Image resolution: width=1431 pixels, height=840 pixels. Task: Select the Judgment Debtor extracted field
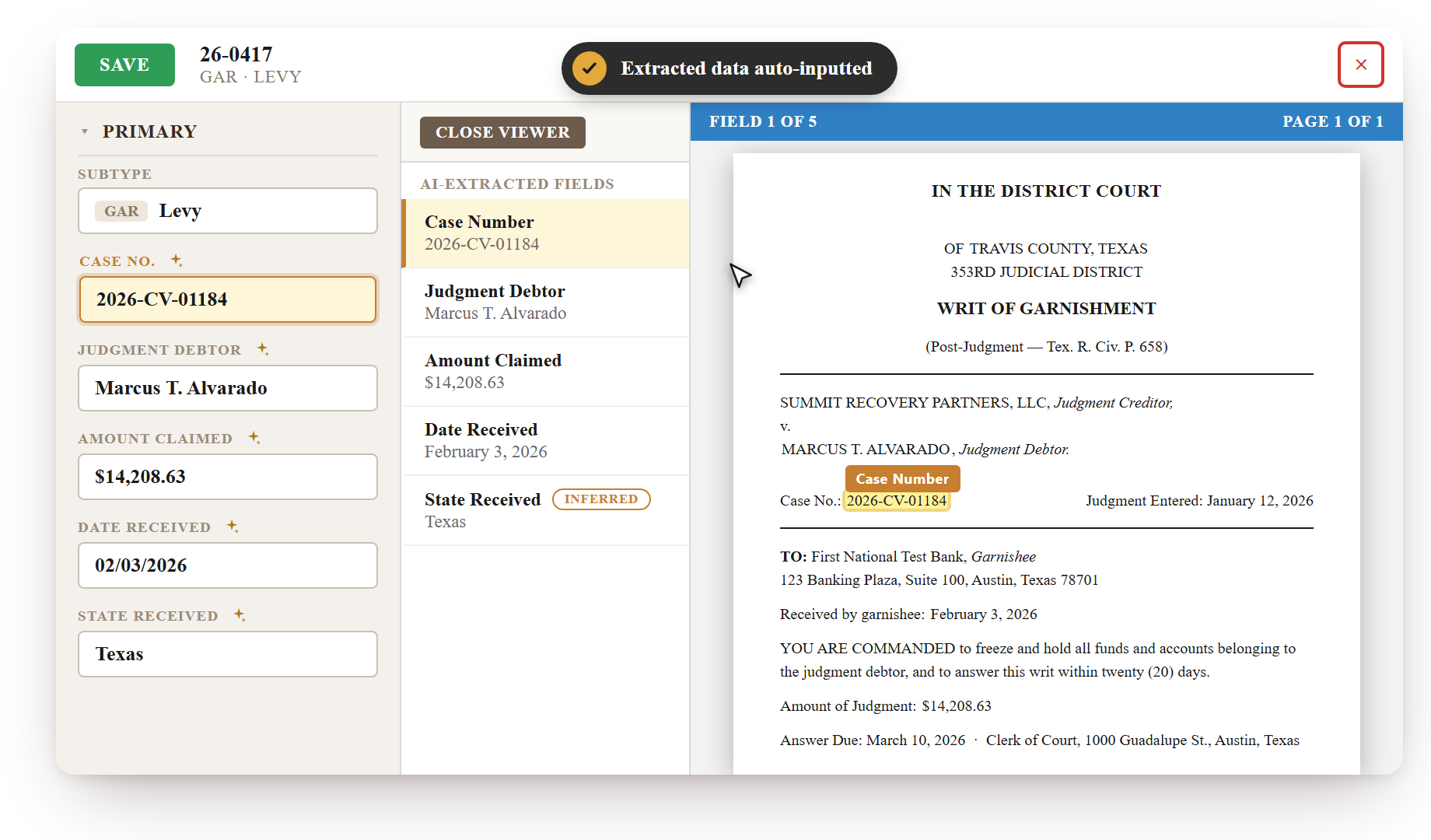pos(545,303)
